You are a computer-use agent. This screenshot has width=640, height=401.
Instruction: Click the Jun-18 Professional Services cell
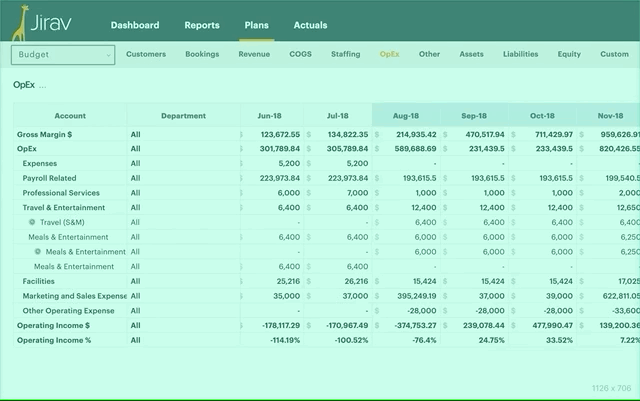(272, 192)
